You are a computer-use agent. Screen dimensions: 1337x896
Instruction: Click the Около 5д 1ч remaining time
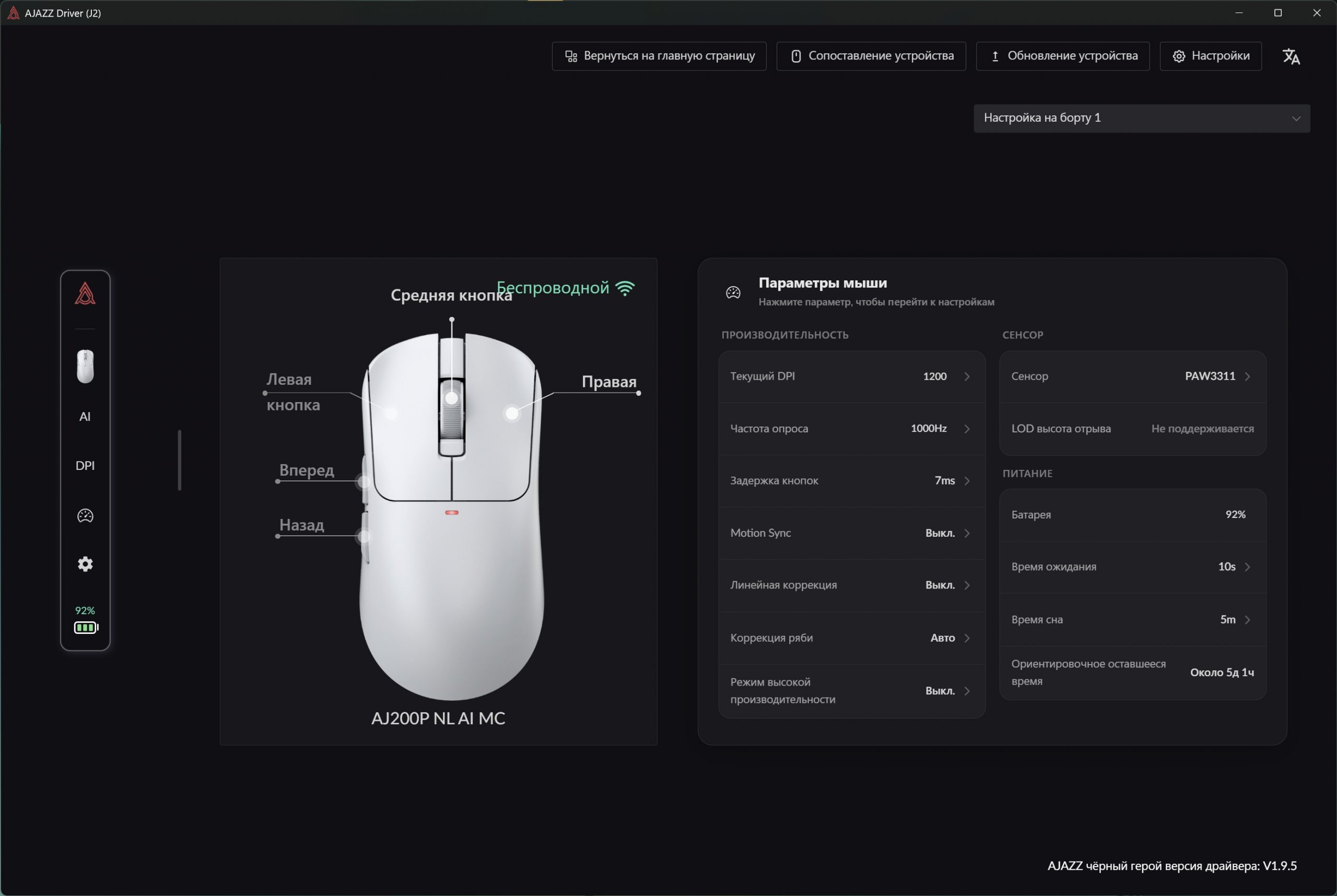point(1222,673)
